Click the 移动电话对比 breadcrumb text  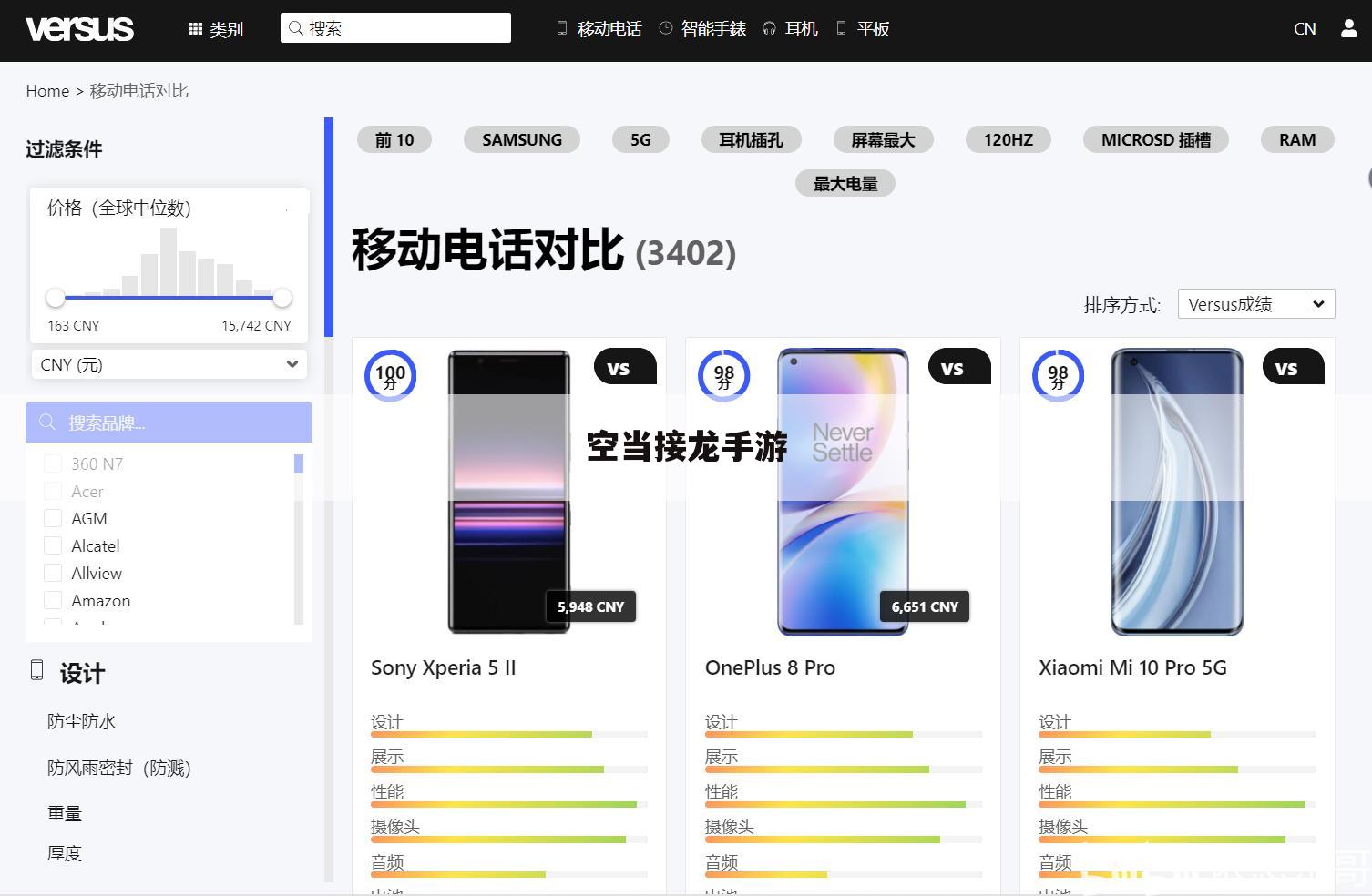[139, 91]
